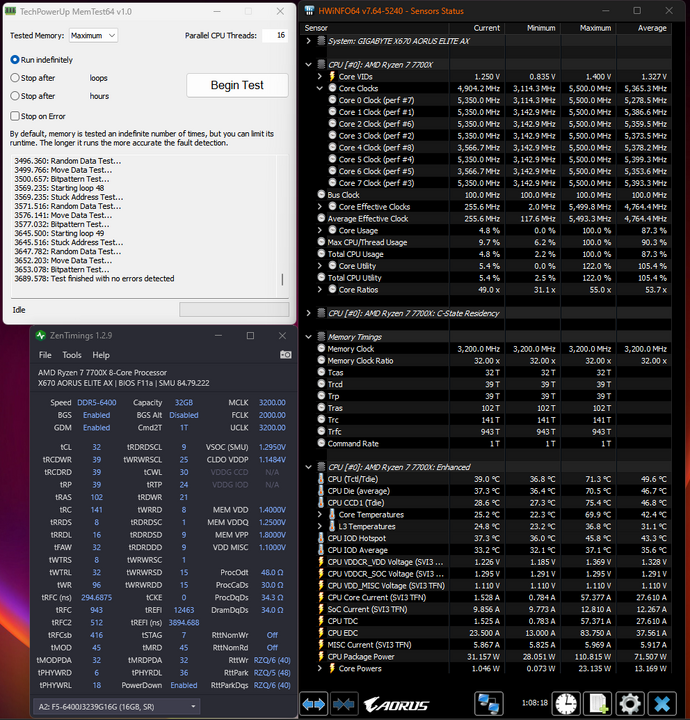Select the Stop after hours radio button

point(15,96)
